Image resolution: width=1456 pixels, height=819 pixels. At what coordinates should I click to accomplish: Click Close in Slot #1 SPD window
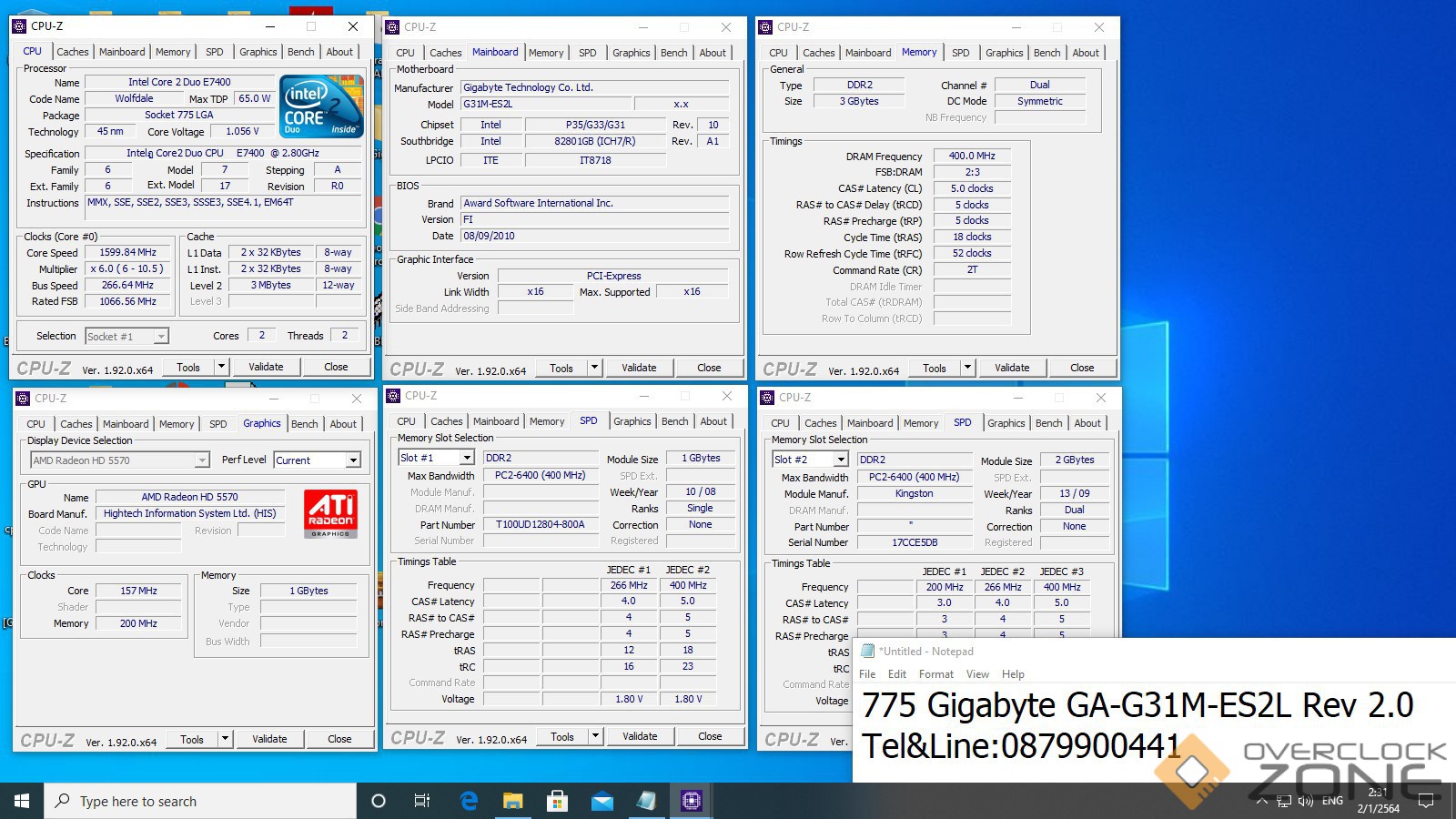click(710, 736)
